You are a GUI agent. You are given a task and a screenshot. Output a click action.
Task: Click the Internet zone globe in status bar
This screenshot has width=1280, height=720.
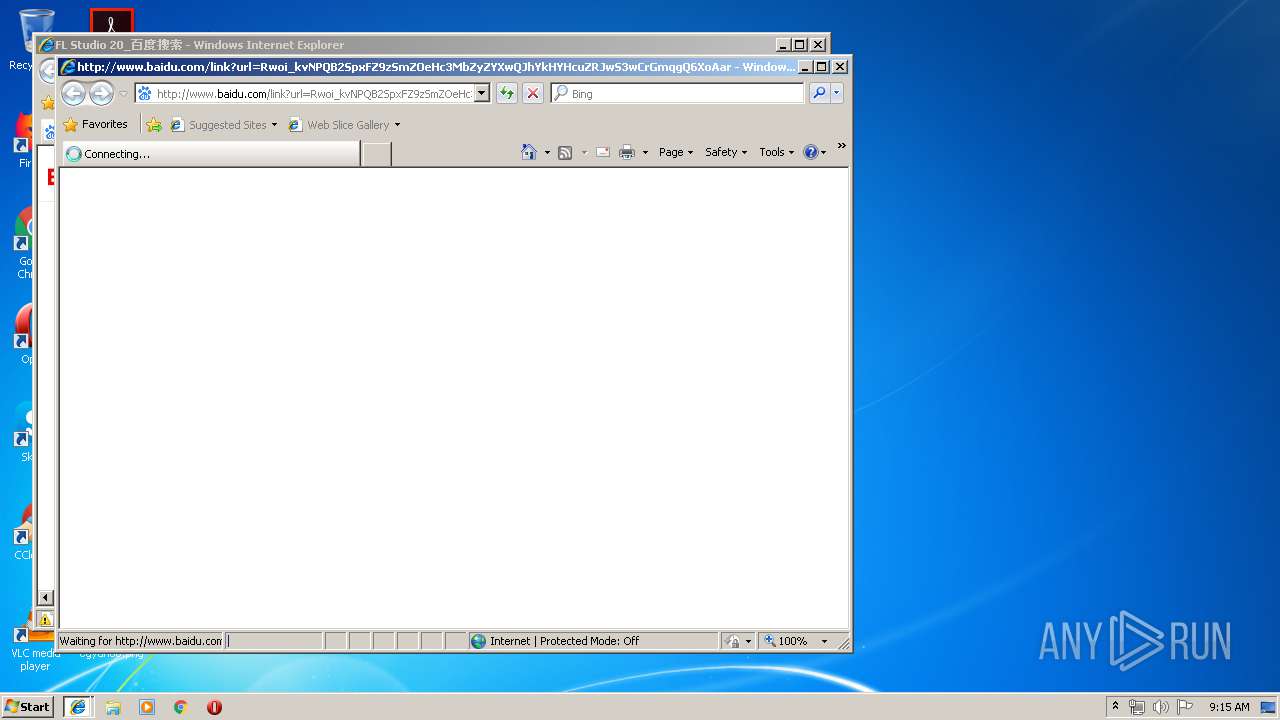point(478,641)
